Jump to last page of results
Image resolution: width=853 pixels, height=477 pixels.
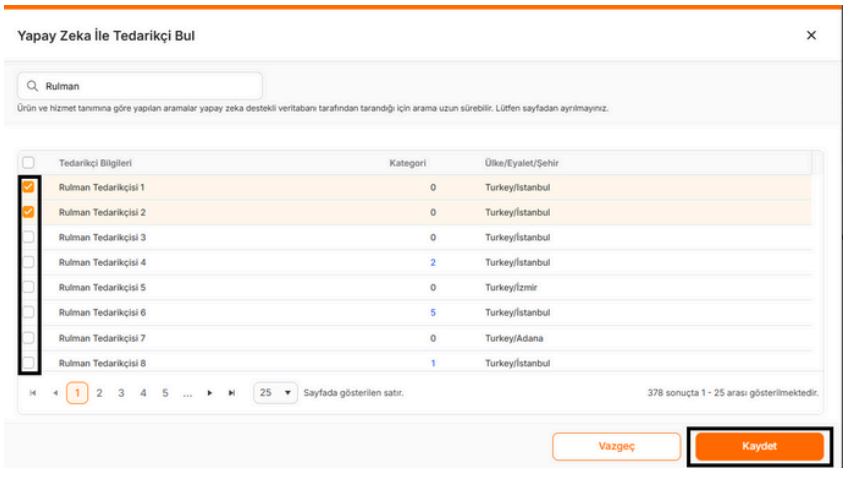point(232,394)
